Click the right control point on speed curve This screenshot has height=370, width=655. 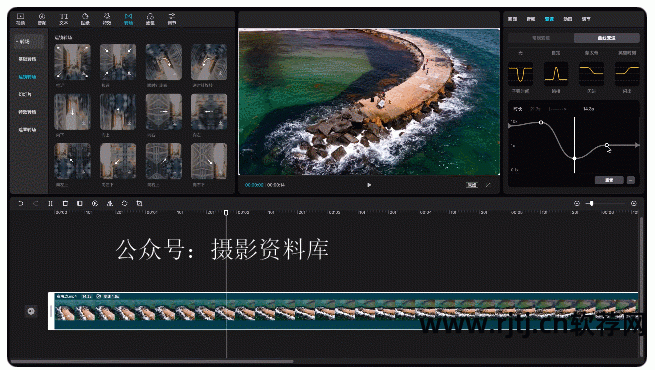pos(607,145)
